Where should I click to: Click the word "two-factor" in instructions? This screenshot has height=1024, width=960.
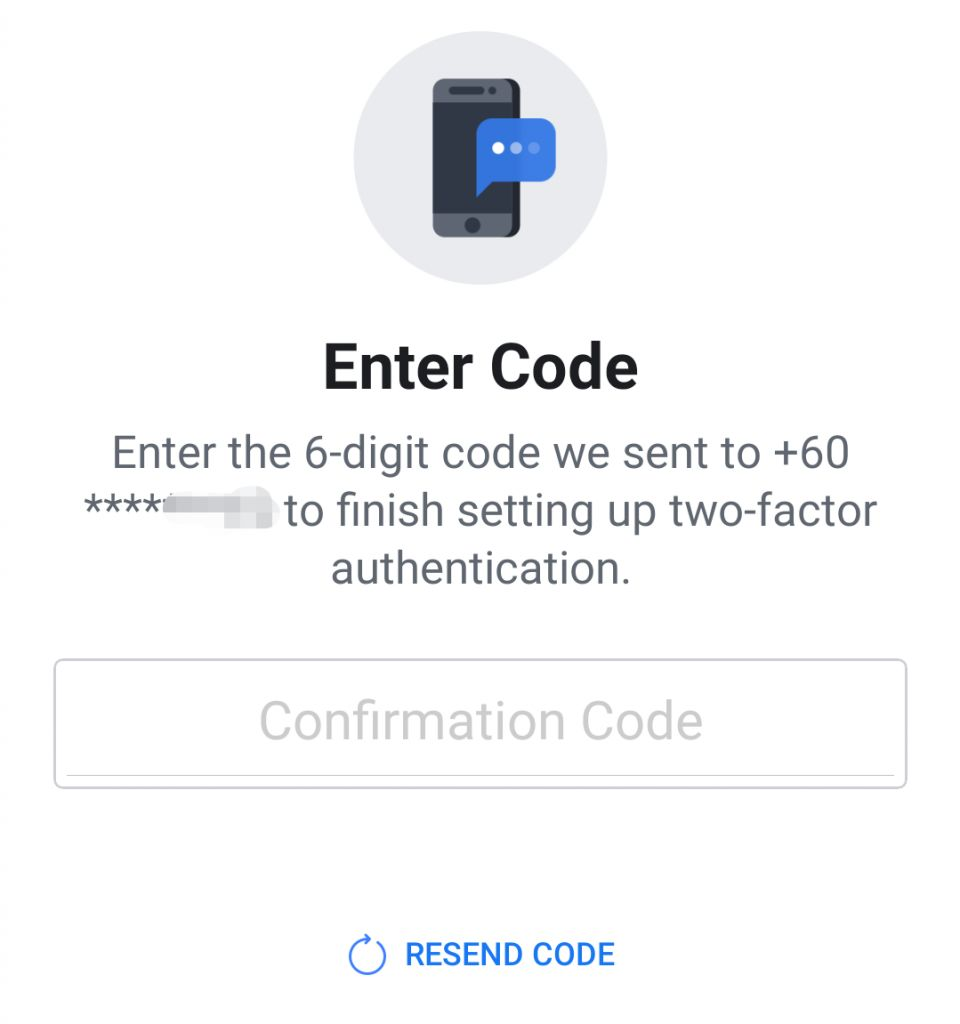tap(773, 511)
